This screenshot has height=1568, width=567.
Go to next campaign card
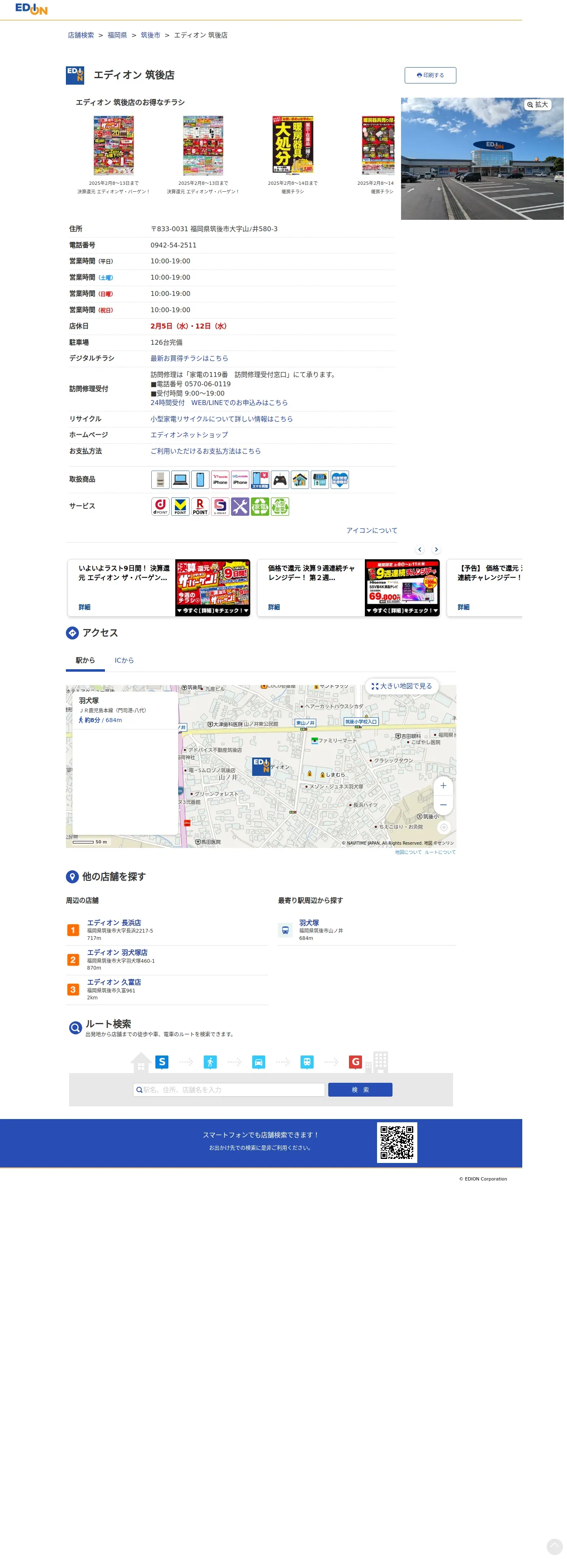coord(436,550)
